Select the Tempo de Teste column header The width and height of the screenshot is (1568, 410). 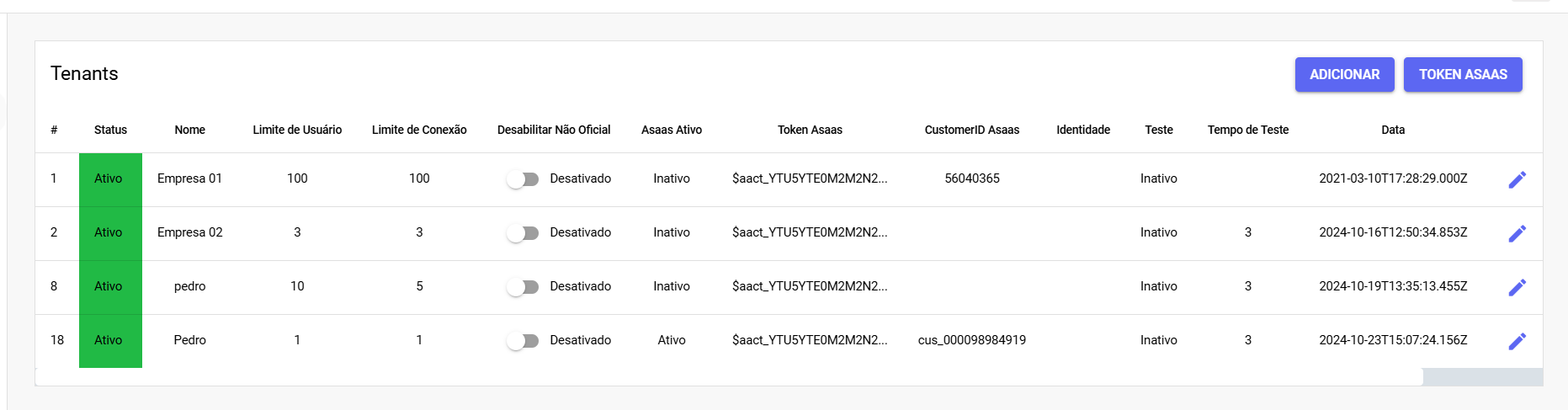tap(1247, 130)
